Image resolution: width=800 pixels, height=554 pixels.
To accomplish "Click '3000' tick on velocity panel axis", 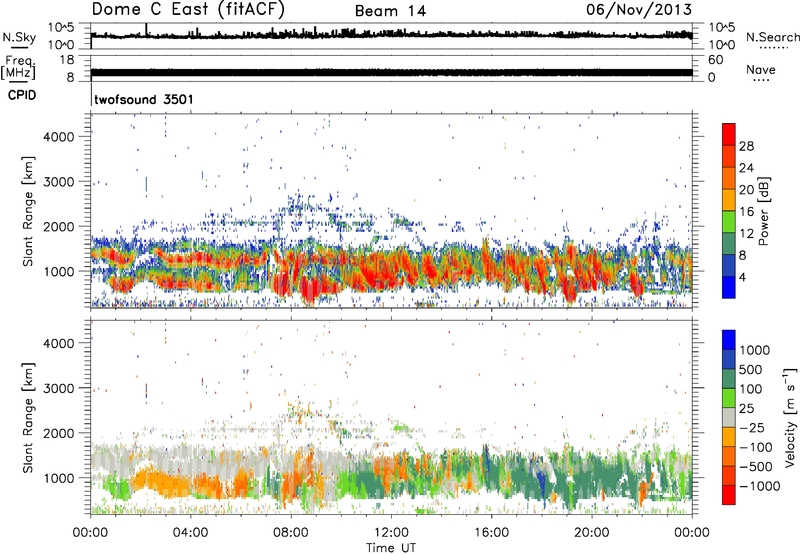I will point(59,388).
